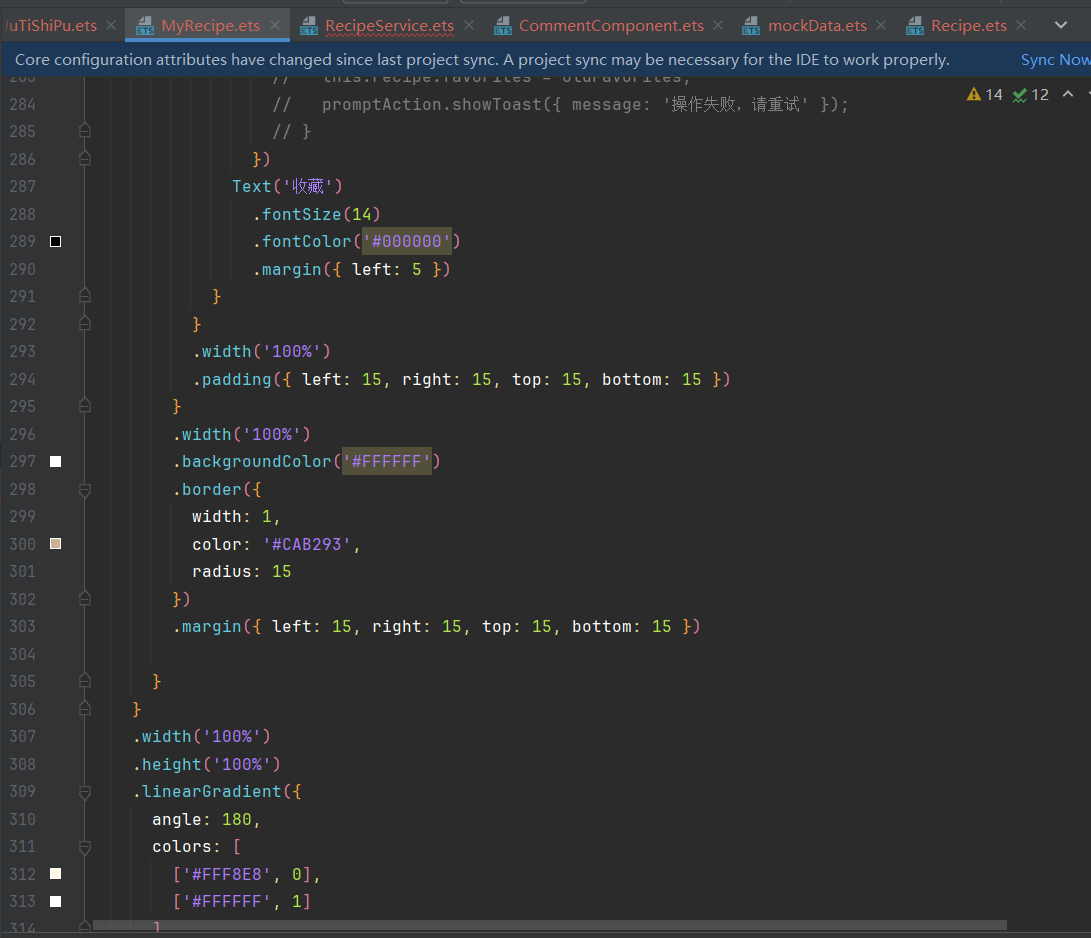Close the MyRecipe.ets tab
This screenshot has height=938, width=1091.
point(276,26)
